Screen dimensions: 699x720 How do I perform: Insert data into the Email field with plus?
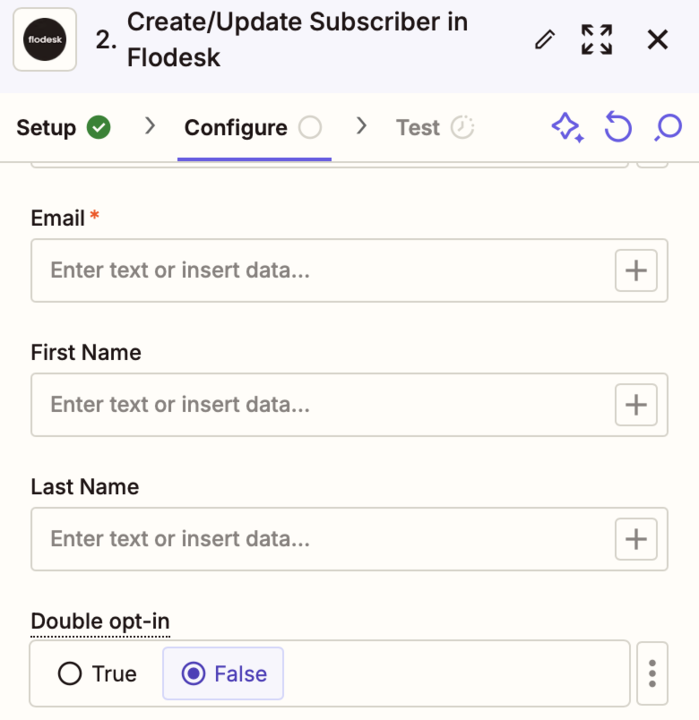pos(636,270)
